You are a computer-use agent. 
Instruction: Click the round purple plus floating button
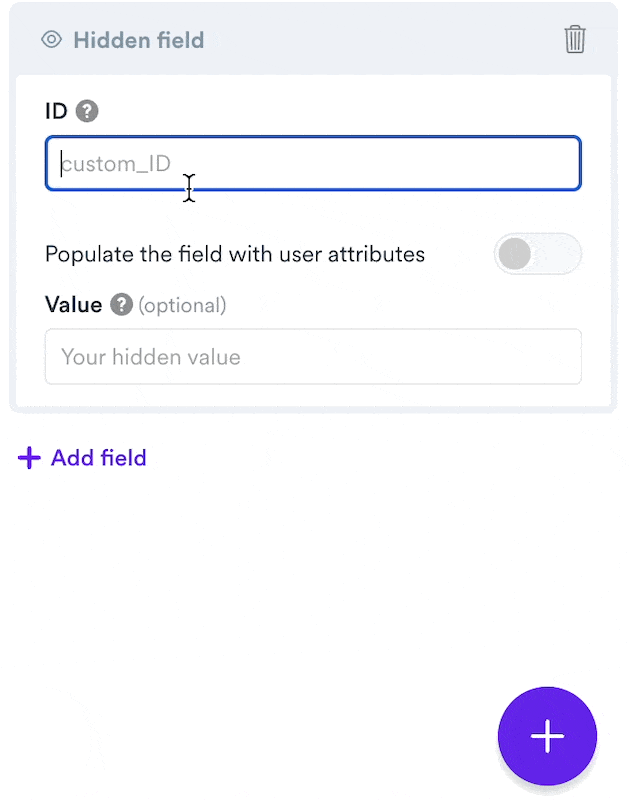pyautogui.click(x=547, y=736)
